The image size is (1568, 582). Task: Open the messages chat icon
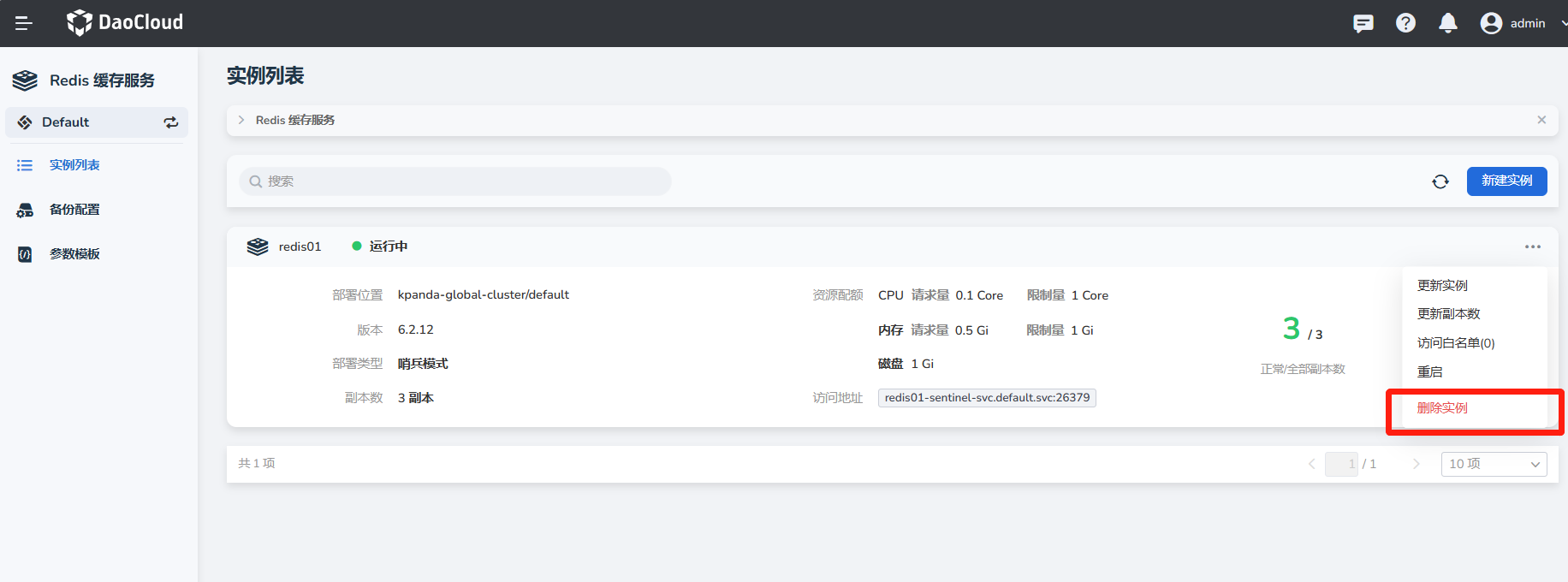pos(1363,23)
